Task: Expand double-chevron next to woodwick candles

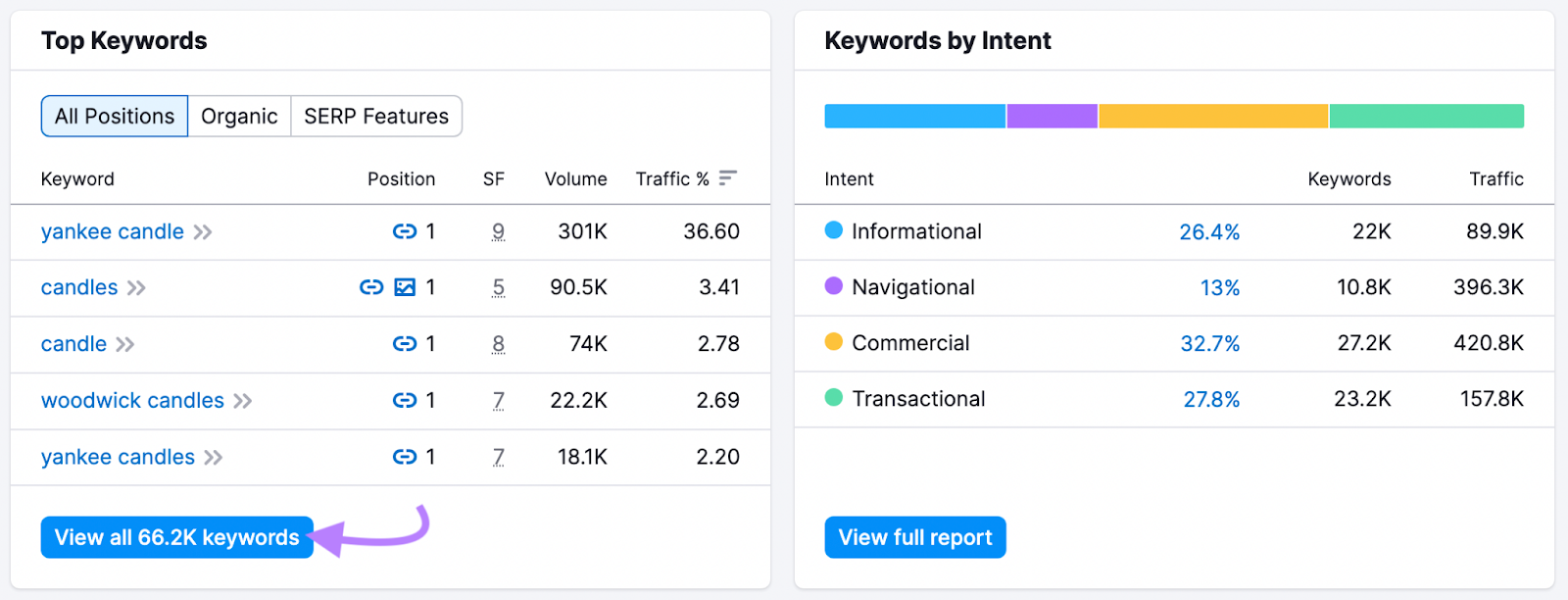Action: coord(243,401)
